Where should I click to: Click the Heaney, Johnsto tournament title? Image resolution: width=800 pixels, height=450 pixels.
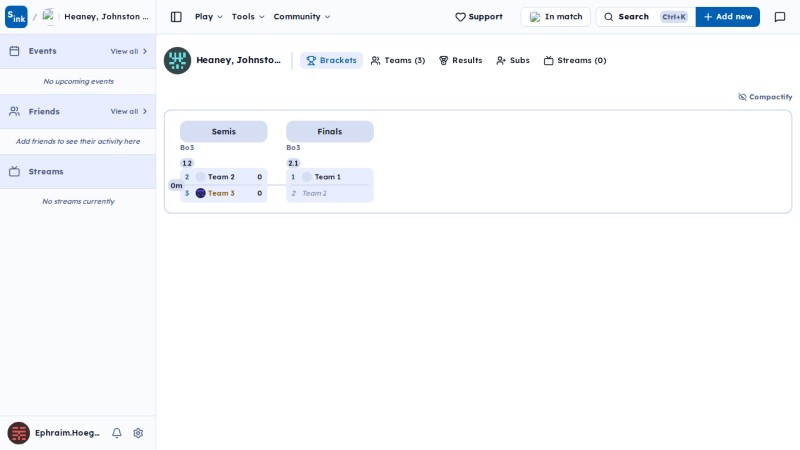point(238,60)
